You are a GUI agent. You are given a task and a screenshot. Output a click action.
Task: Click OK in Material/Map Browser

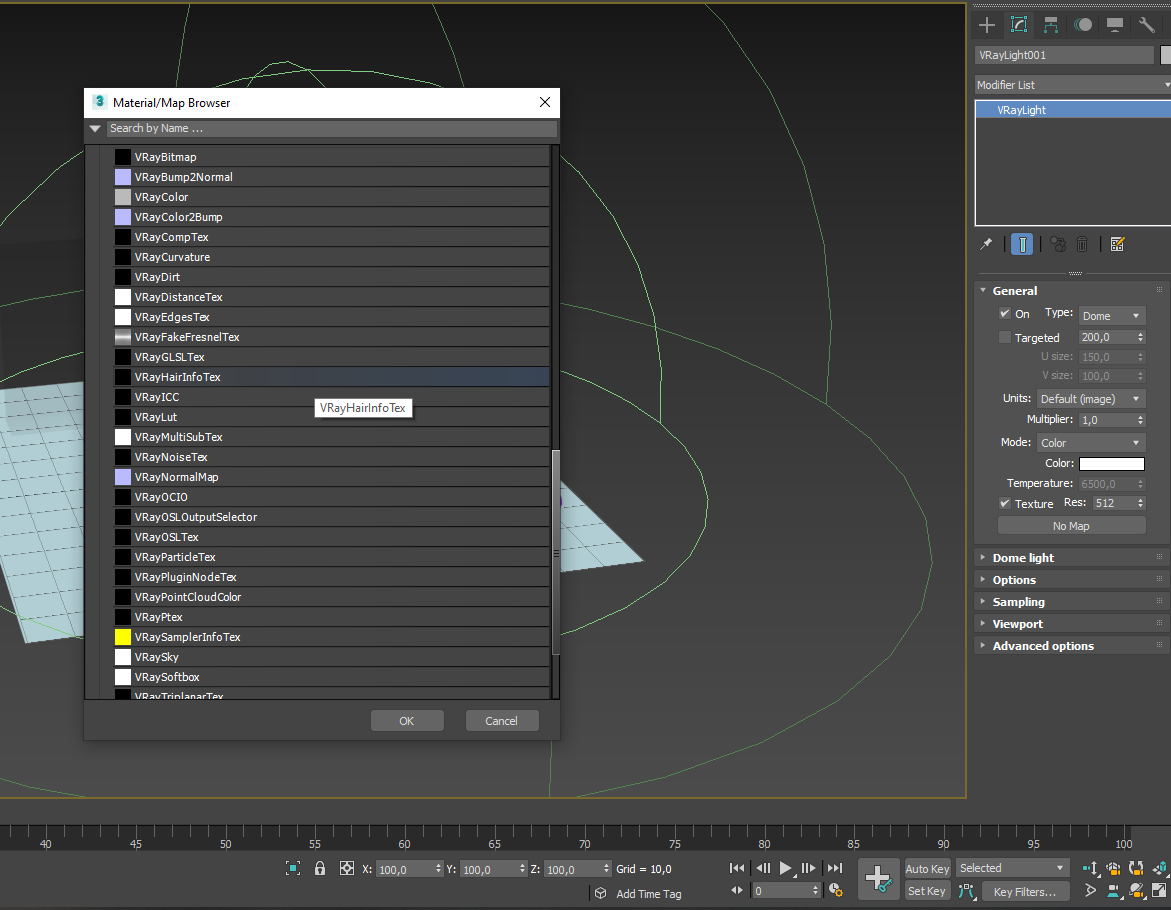coord(407,720)
